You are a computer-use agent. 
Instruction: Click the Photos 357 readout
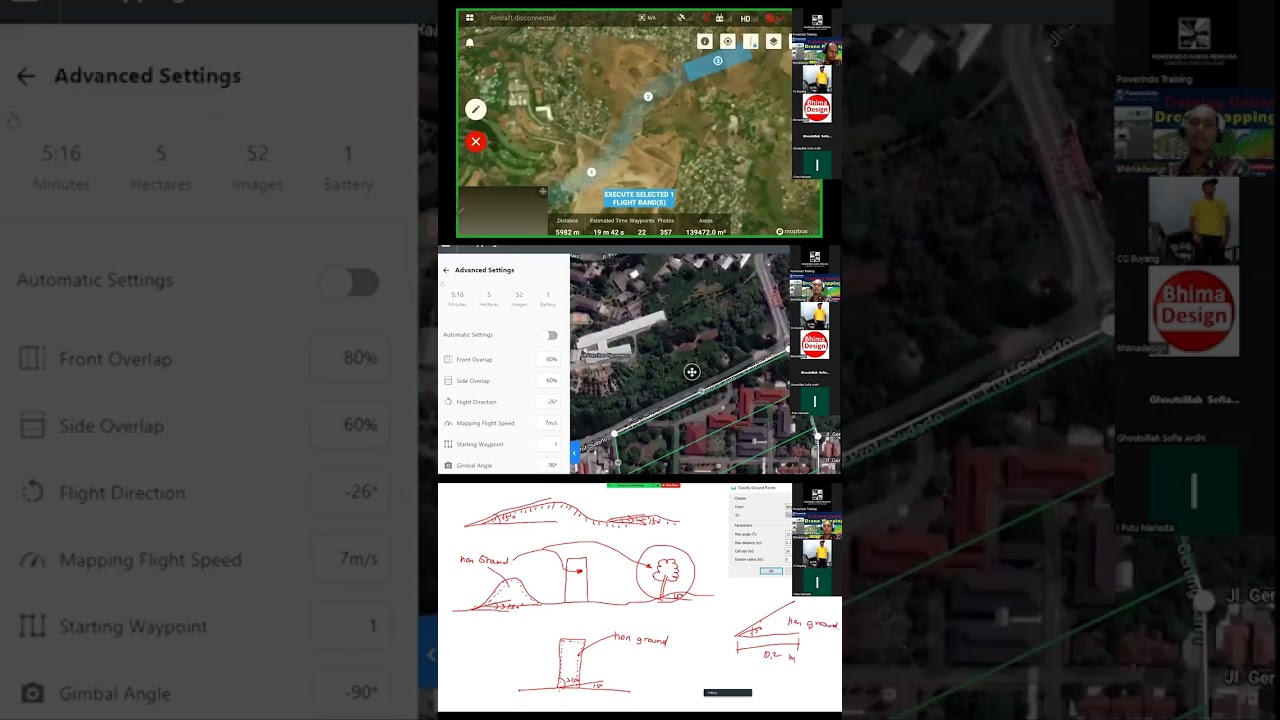[665, 226]
